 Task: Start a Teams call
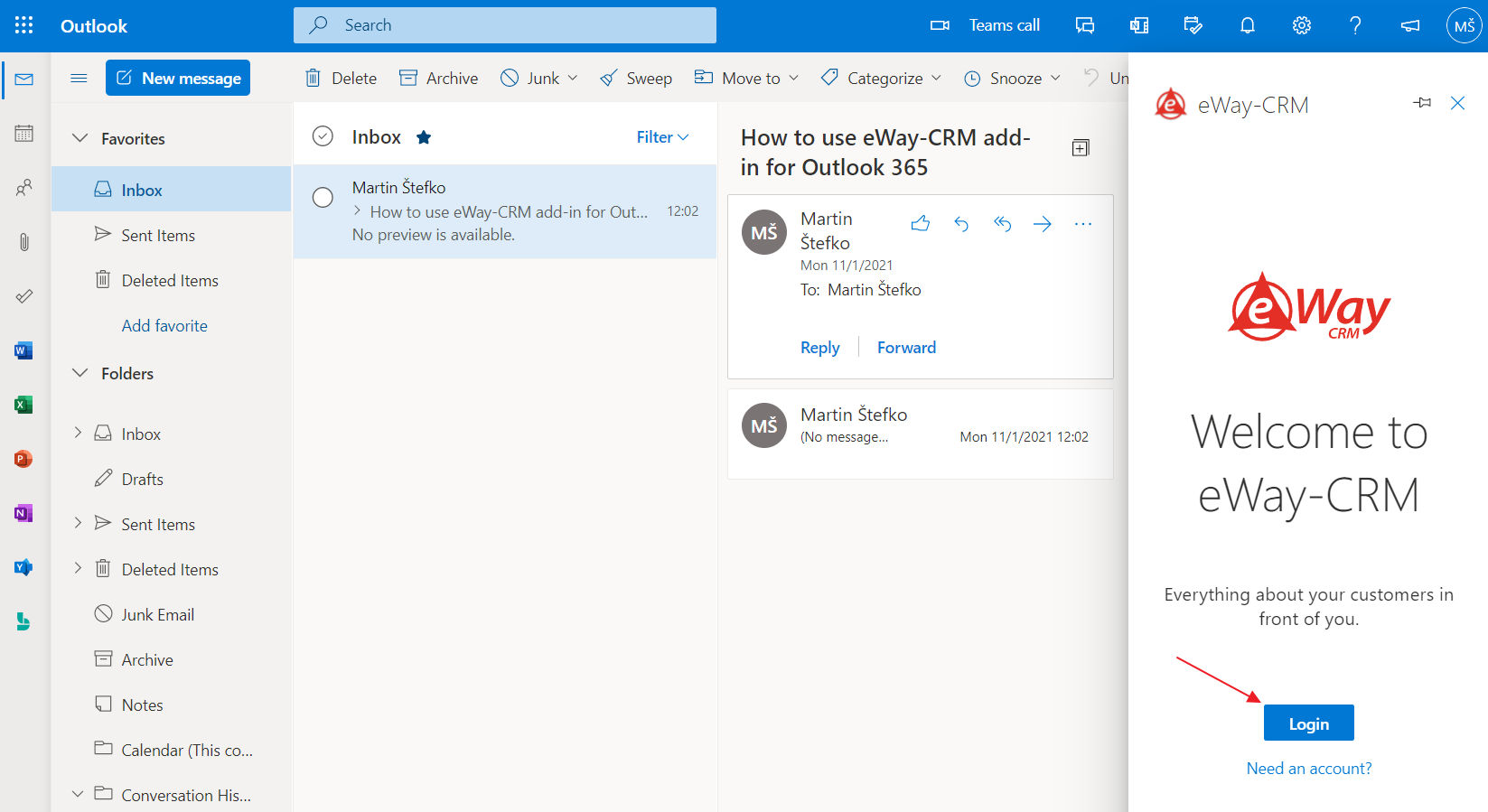[x=985, y=25]
